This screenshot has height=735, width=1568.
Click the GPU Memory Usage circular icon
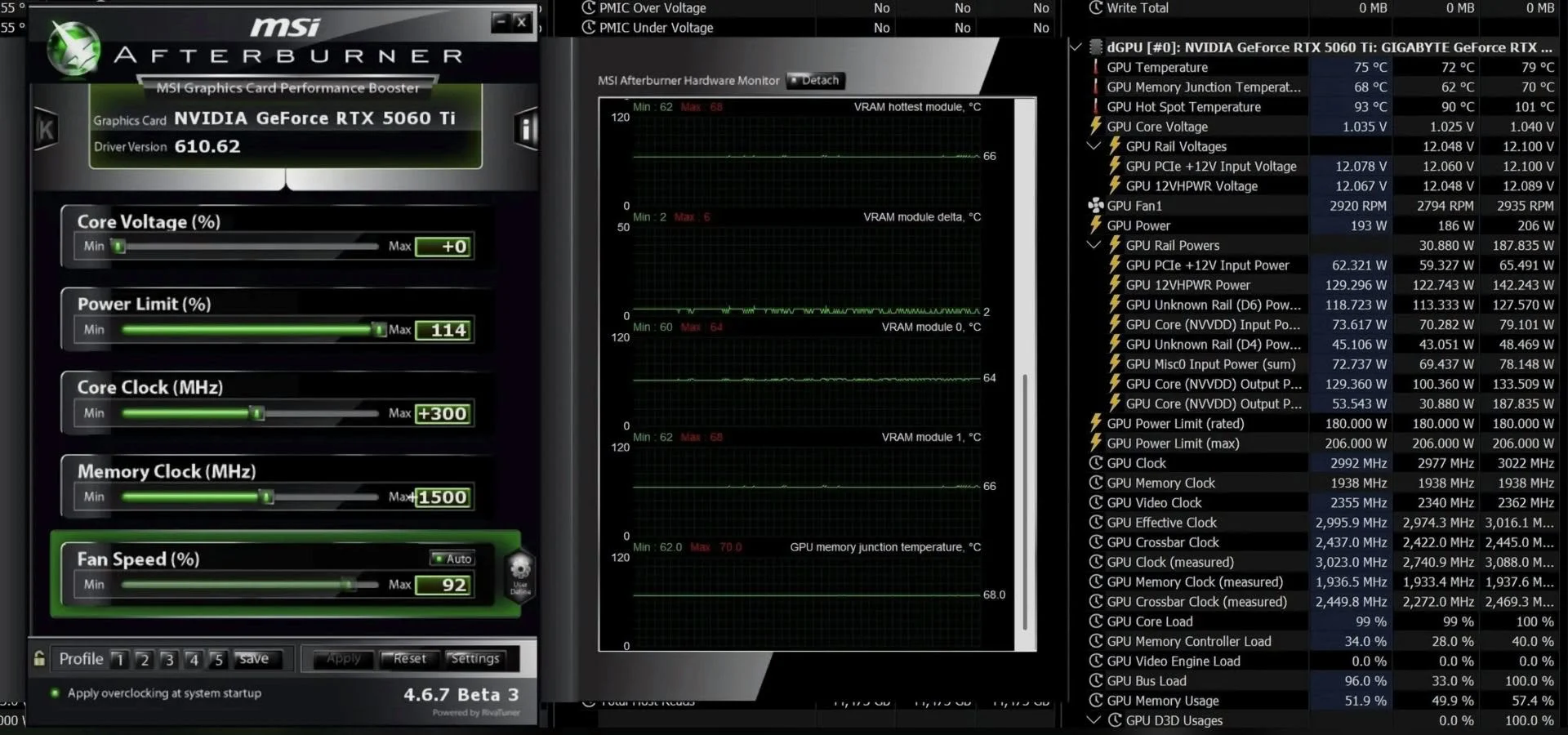1096,701
